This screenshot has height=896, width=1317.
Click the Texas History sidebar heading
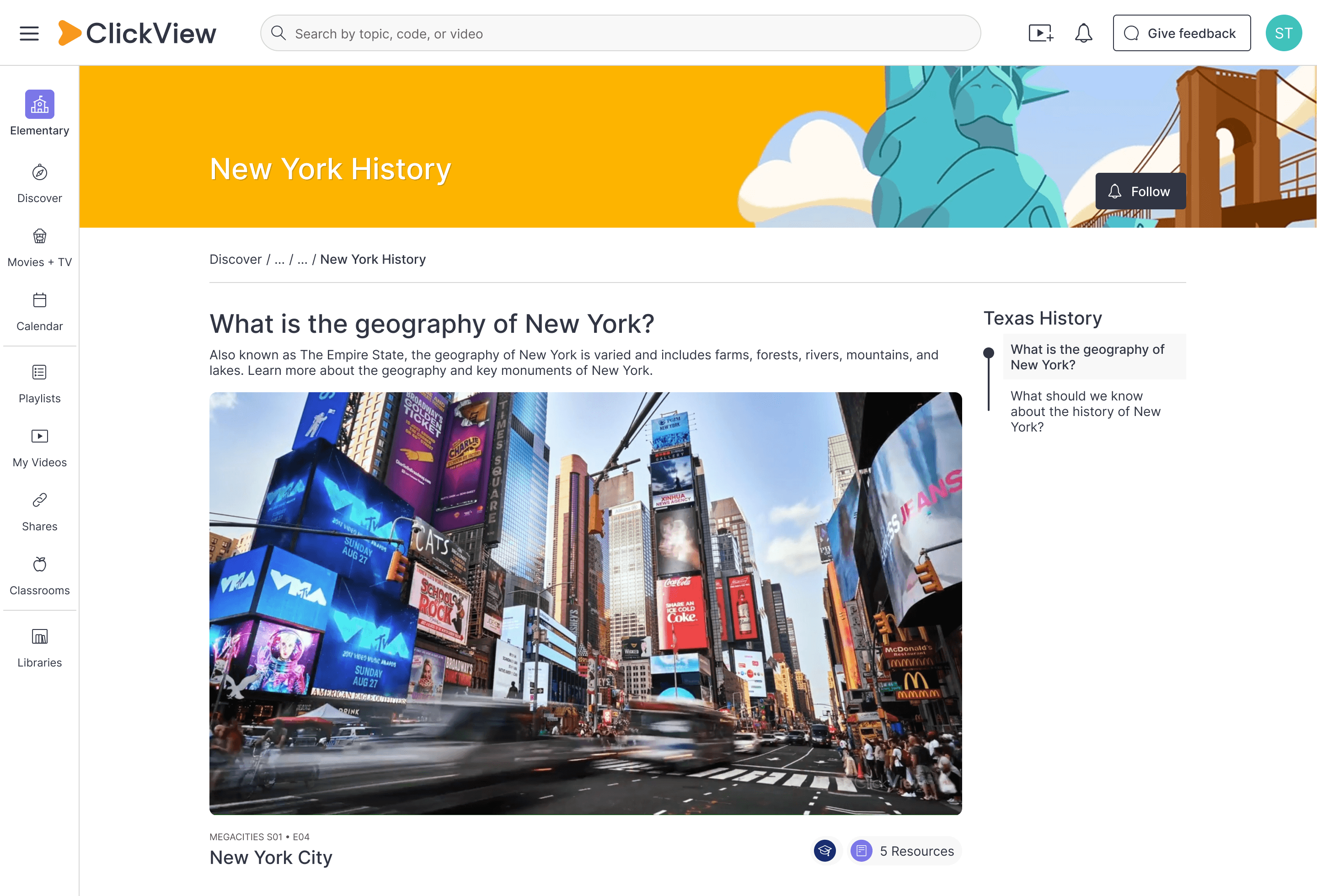click(1043, 318)
